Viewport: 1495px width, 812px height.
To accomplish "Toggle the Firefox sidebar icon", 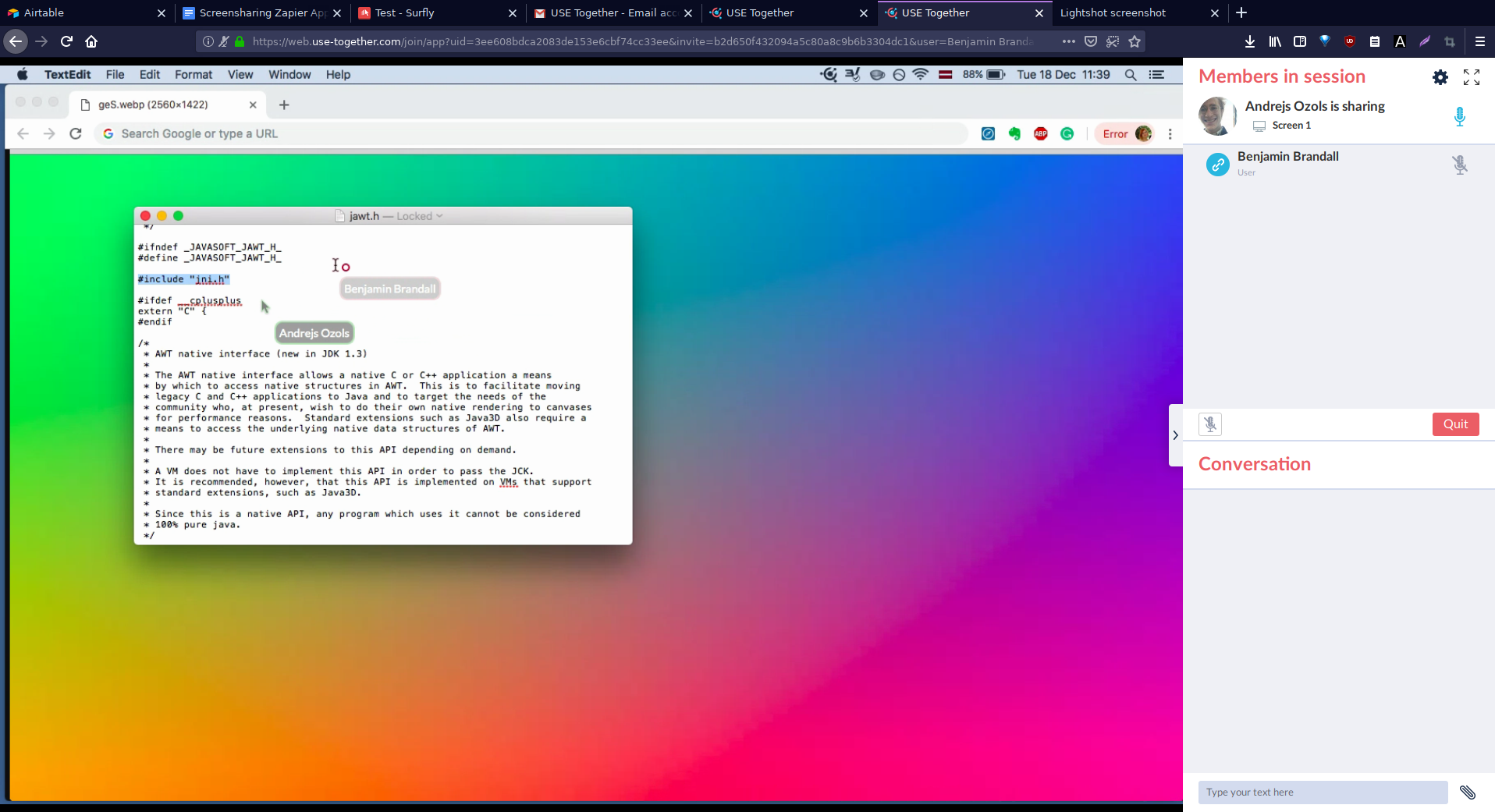I will pos(1300,41).
